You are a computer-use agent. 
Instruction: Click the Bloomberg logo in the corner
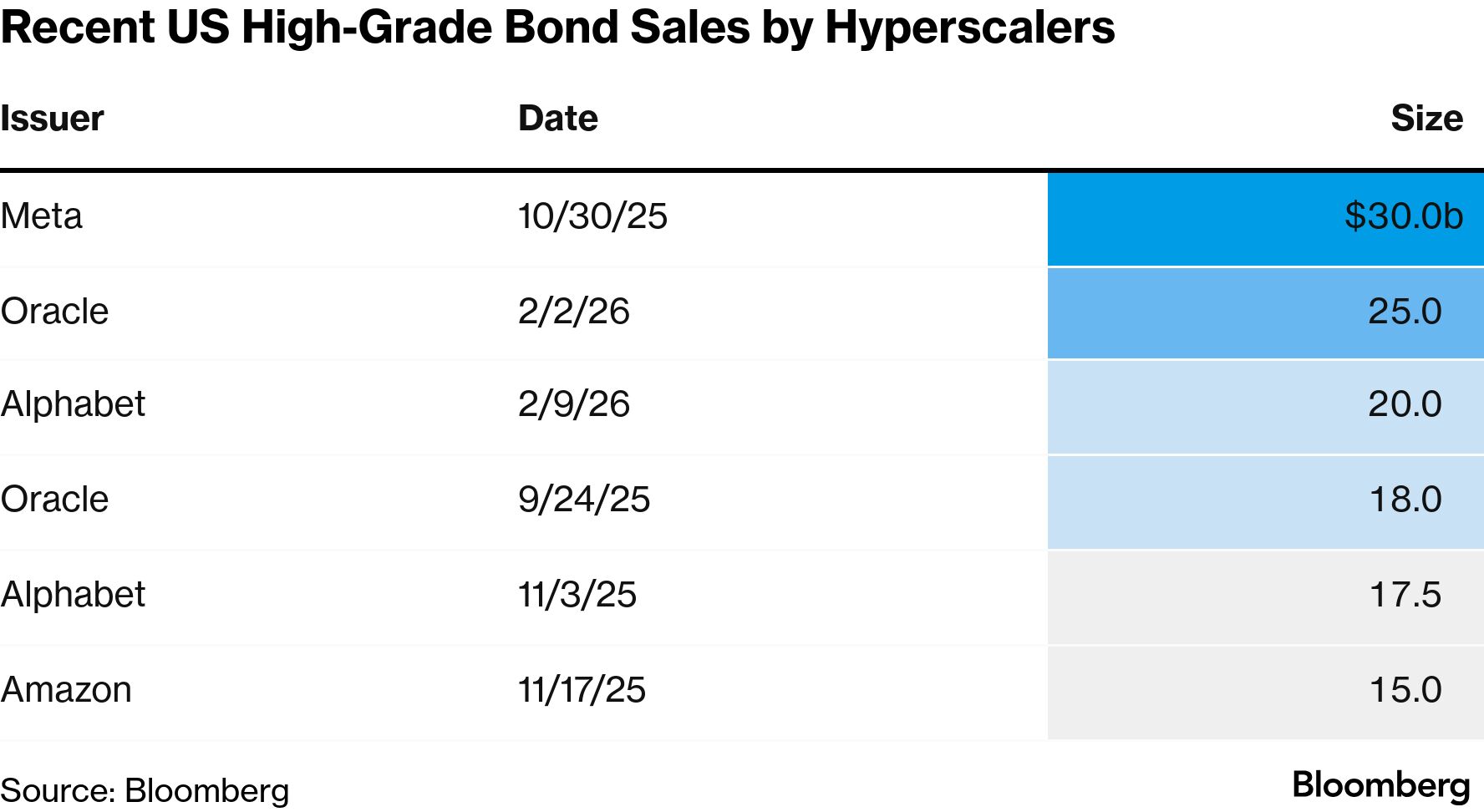[x=1380, y=785]
